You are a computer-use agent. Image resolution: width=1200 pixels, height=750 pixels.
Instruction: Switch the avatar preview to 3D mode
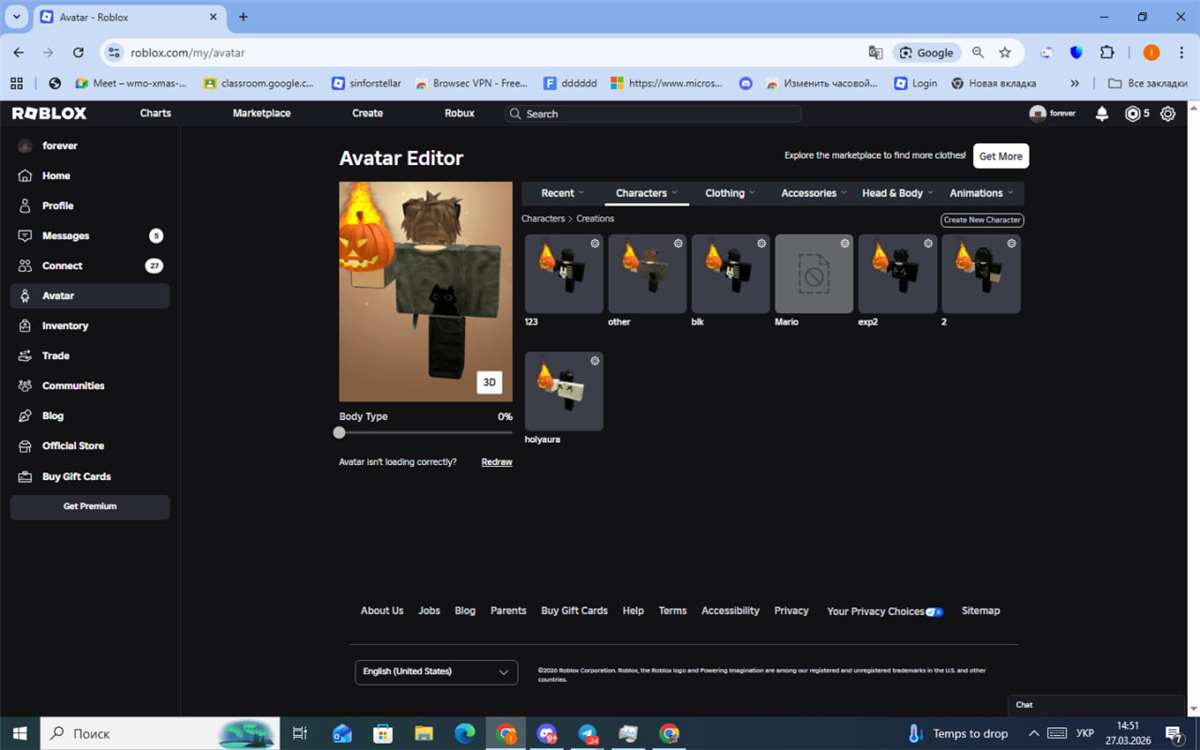(489, 382)
